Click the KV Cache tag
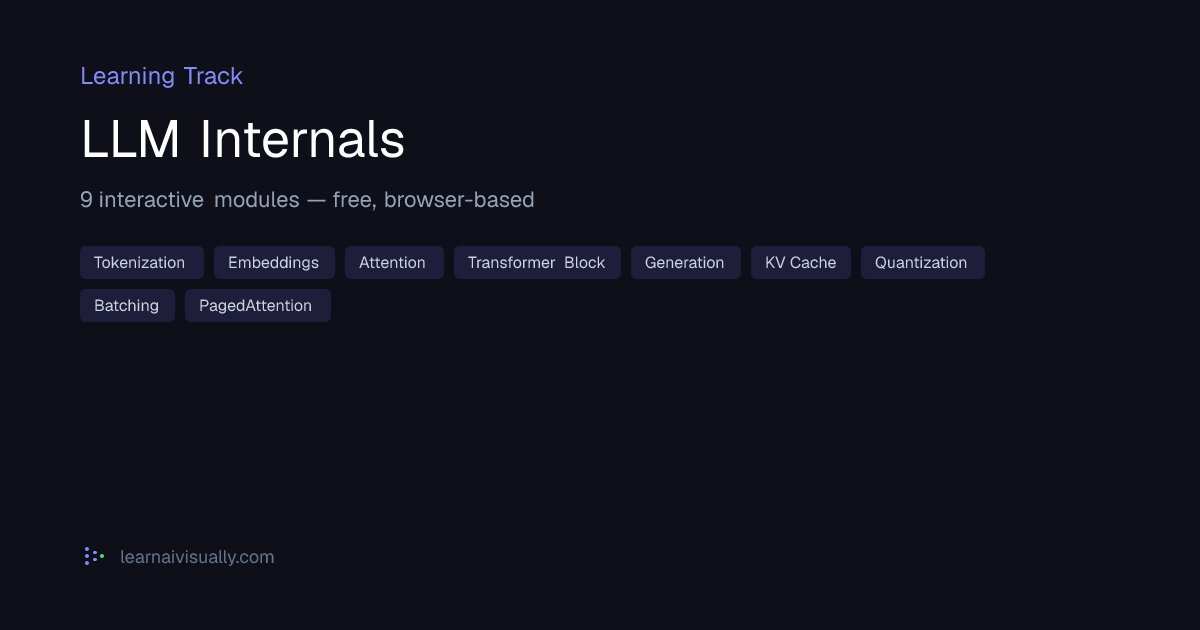Screen dimensions: 1200x630 (x=801, y=263)
